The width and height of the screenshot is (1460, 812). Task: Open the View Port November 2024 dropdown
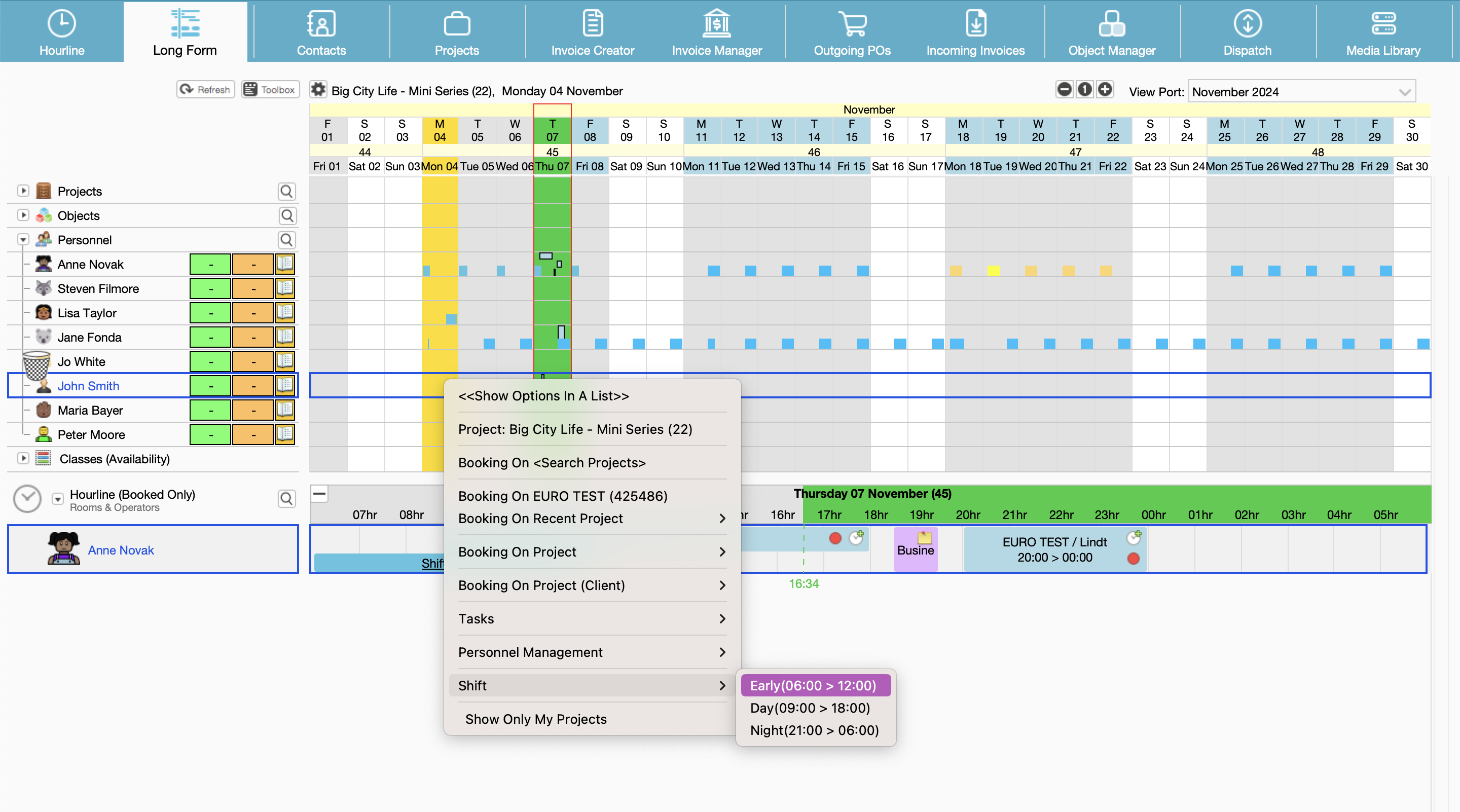click(x=1301, y=92)
